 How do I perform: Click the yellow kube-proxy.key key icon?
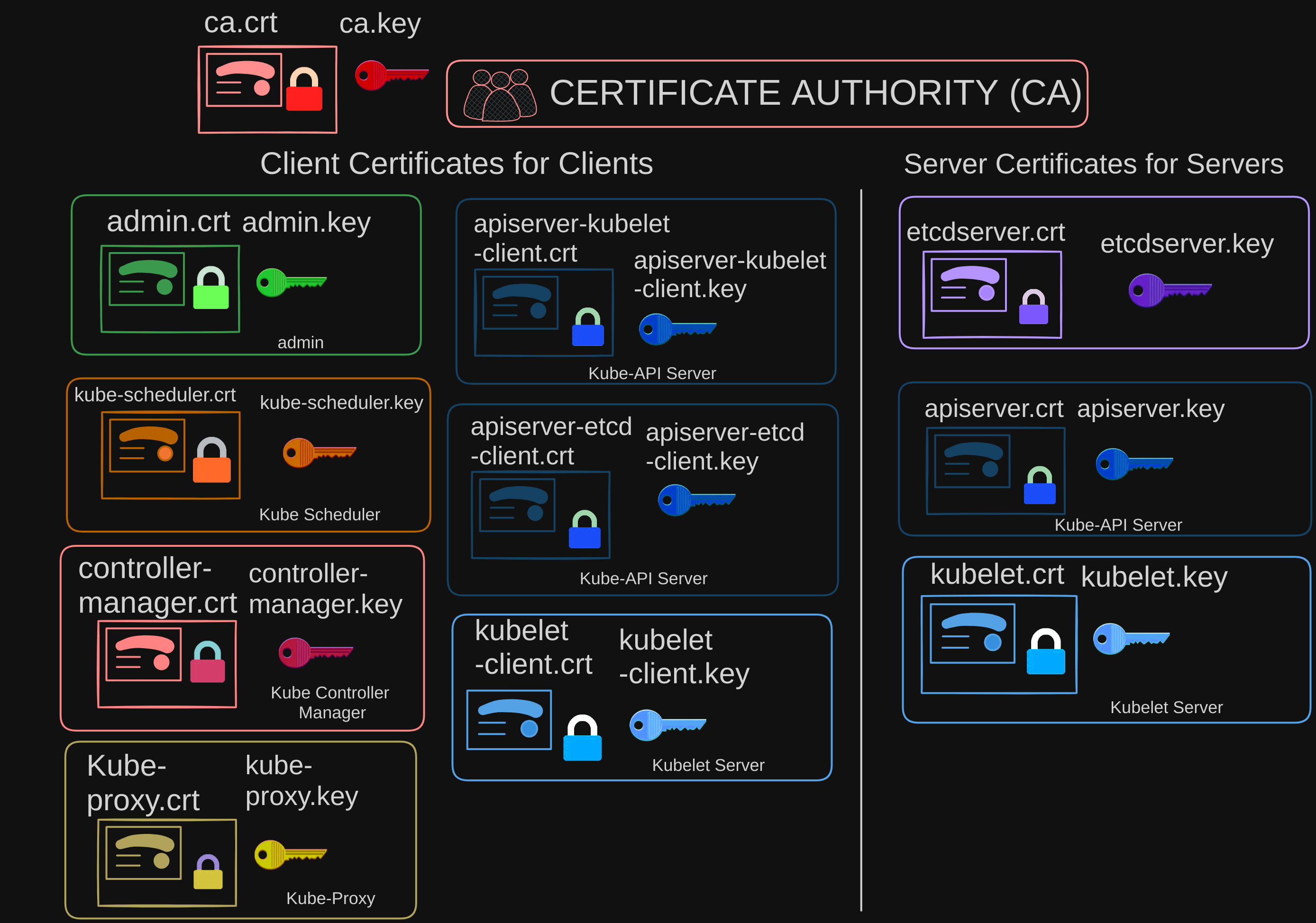[290, 855]
